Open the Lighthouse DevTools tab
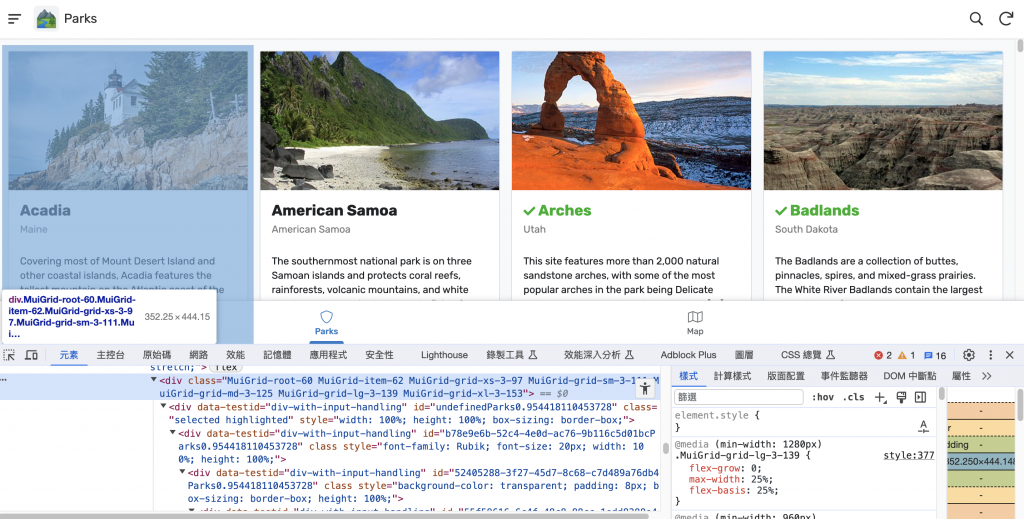 click(x=444, y=355)
